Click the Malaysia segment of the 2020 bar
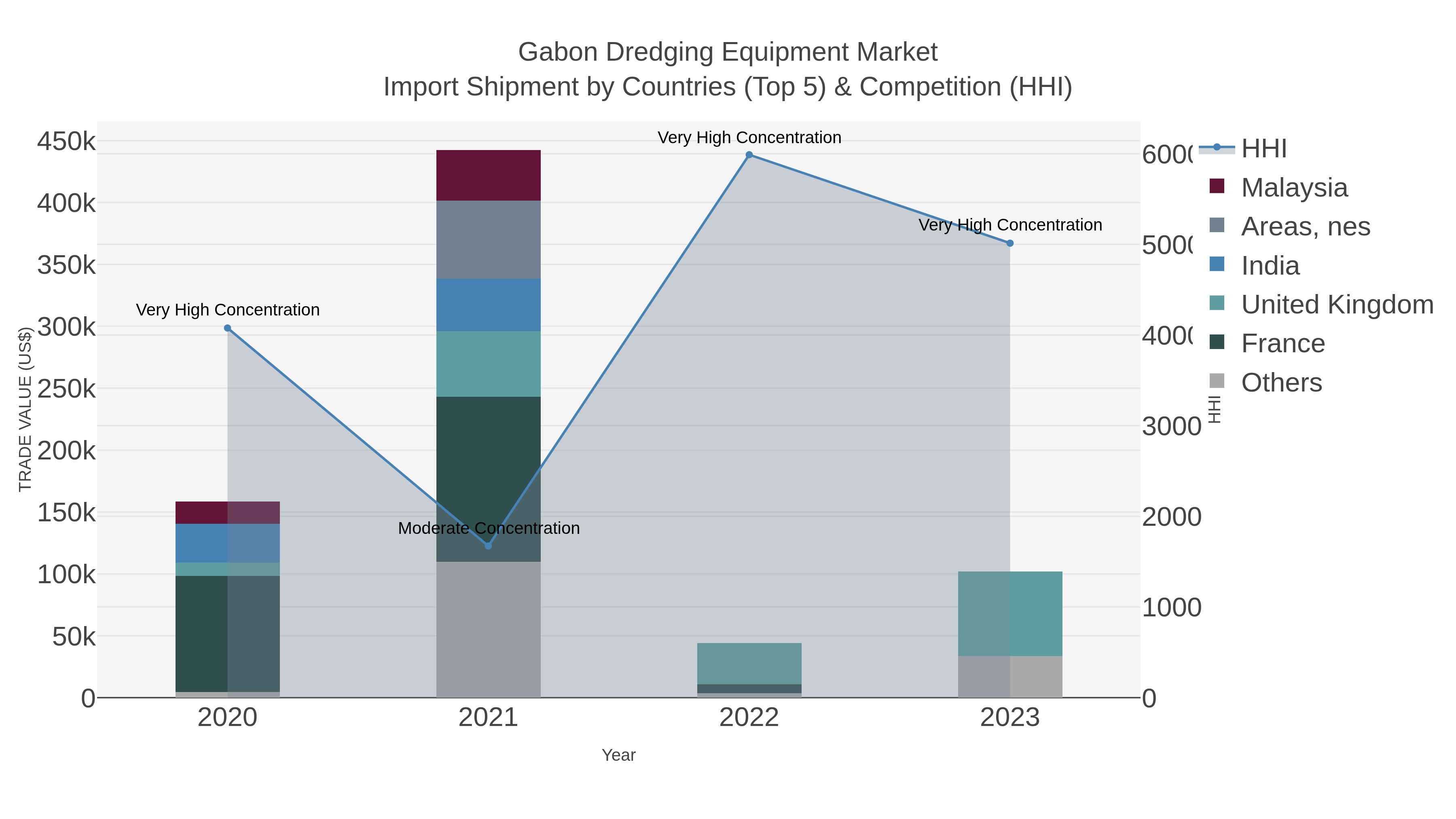The image size is (1456, 819). tap(228, 513)
